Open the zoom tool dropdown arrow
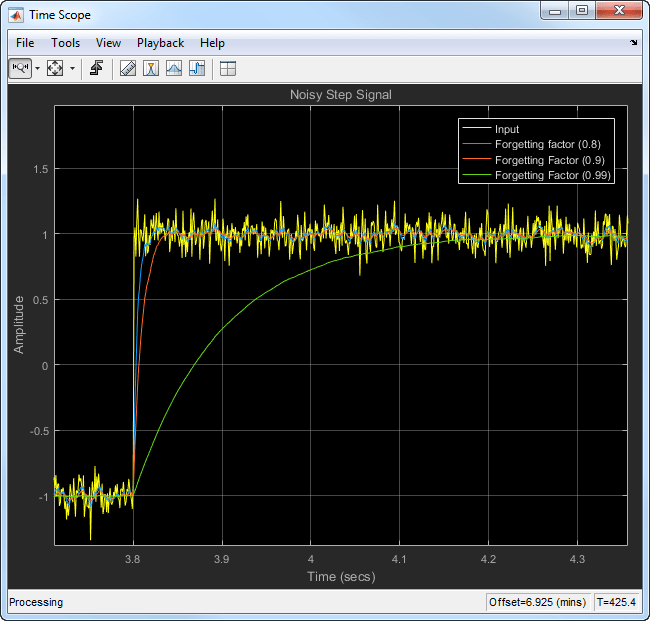Viewport: 650px width, 621px height. coord(37,68)
